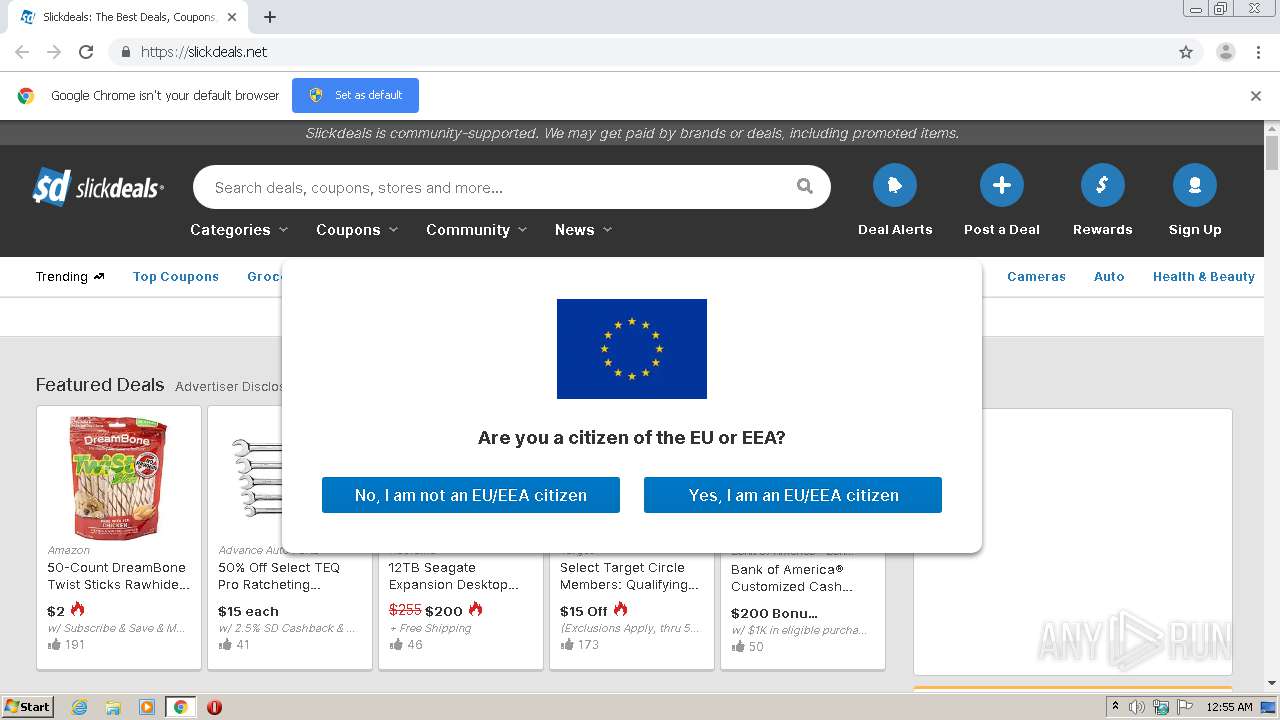Click scrollbar down arrow
1280x720 pixels.
pos(1272,684)
